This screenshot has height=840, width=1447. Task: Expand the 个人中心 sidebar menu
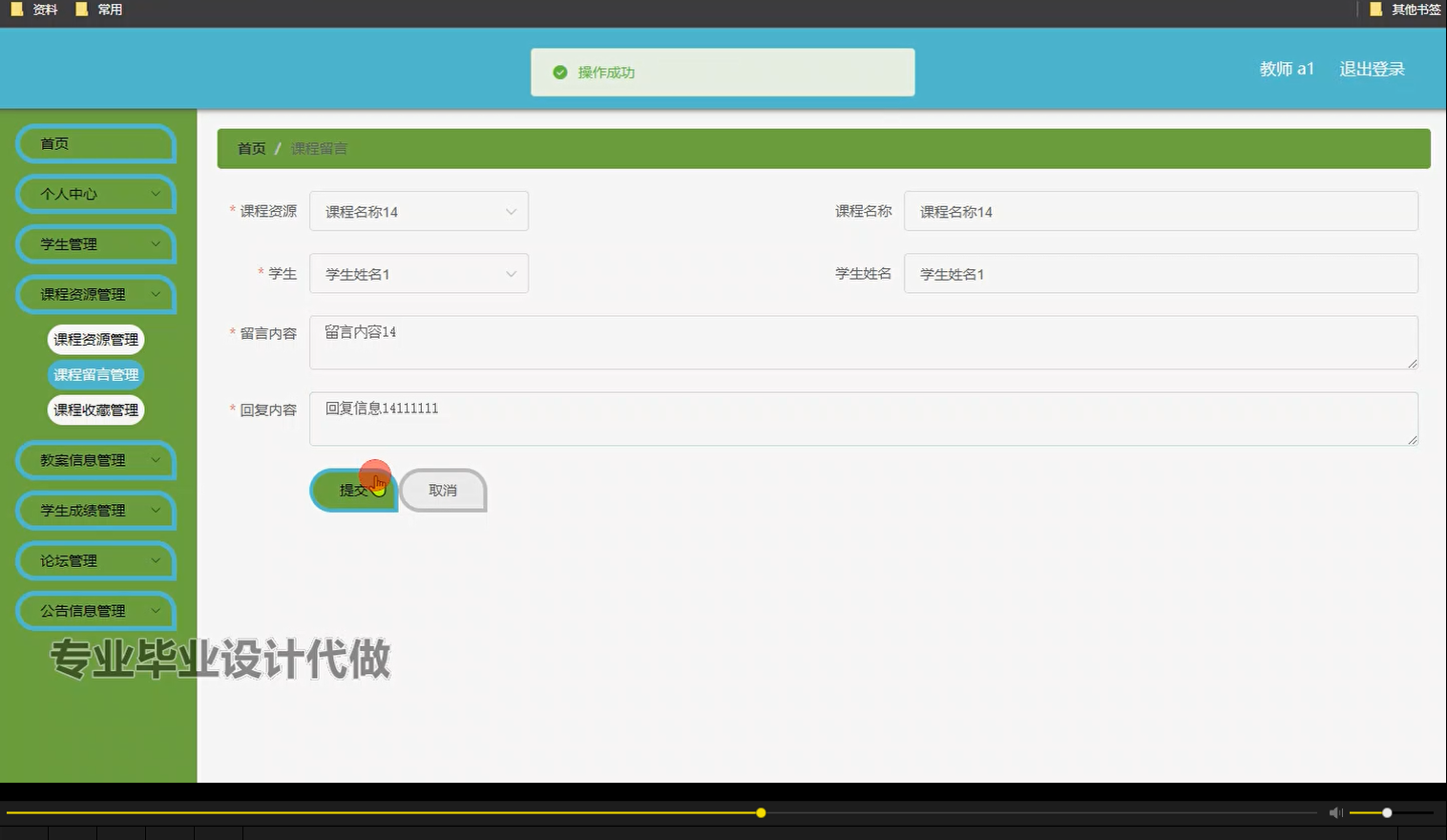(x=95, y=194)
